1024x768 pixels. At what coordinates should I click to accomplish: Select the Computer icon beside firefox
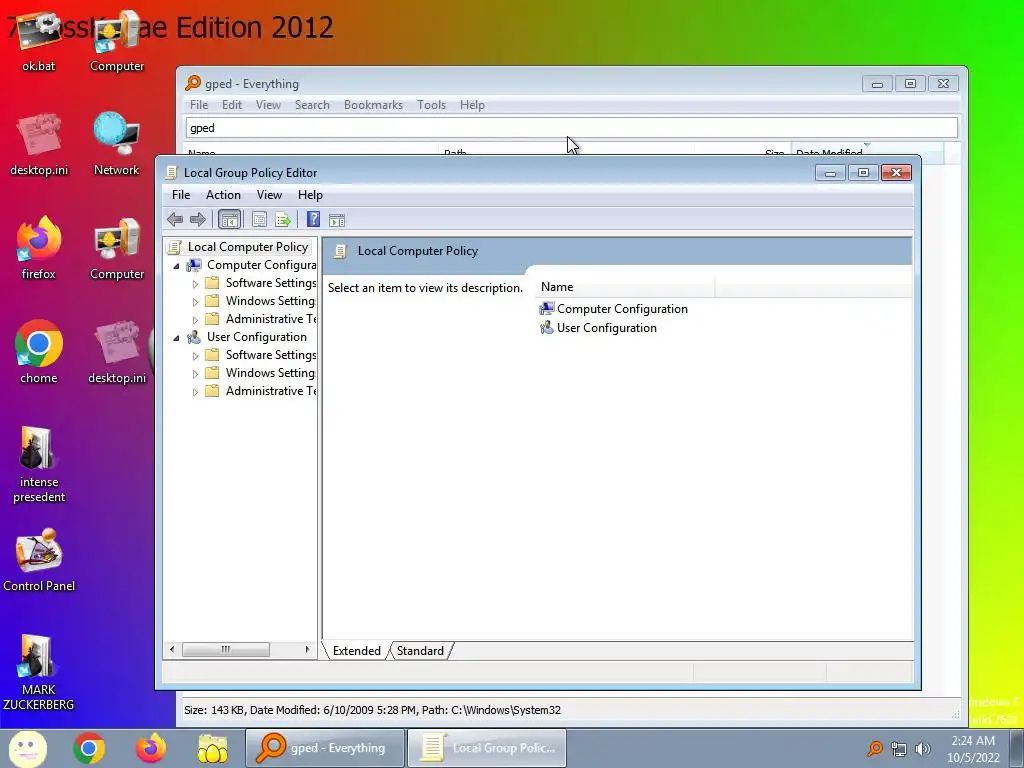pos(117,248)
